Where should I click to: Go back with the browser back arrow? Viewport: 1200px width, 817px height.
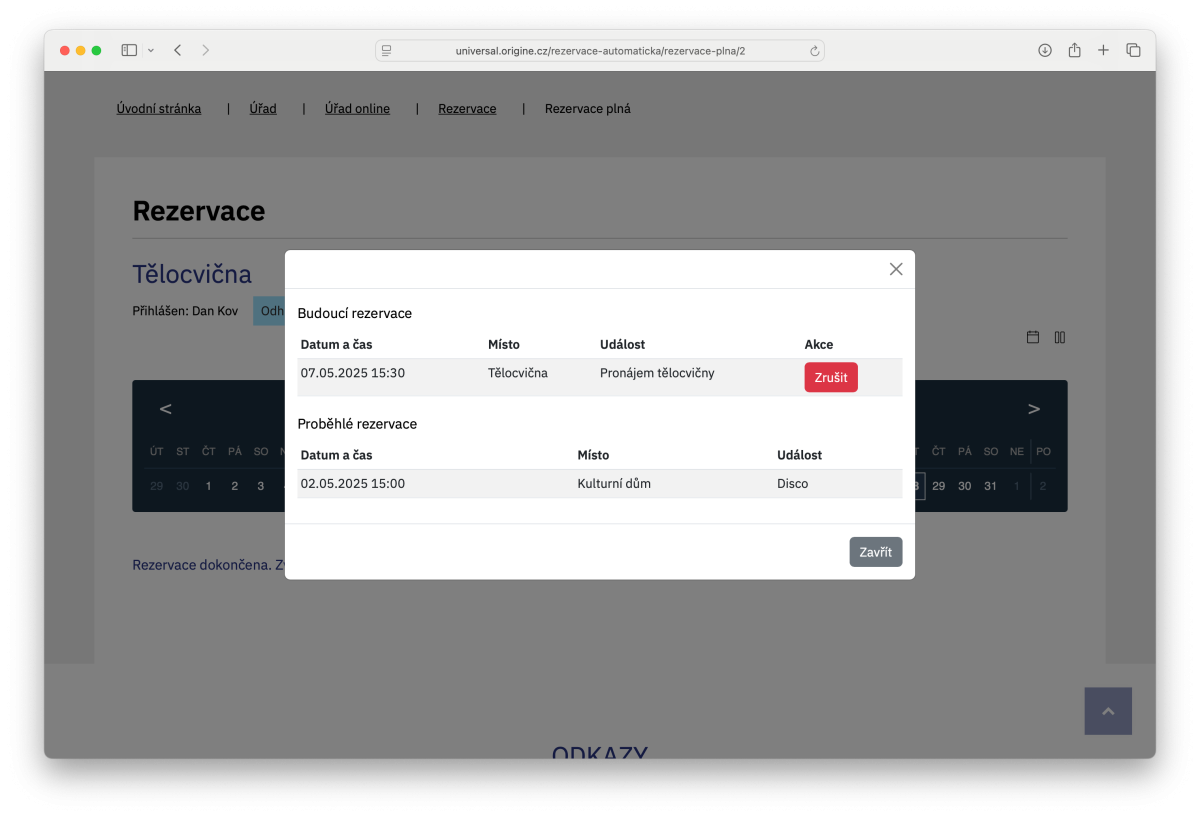(x=177, y=50)
